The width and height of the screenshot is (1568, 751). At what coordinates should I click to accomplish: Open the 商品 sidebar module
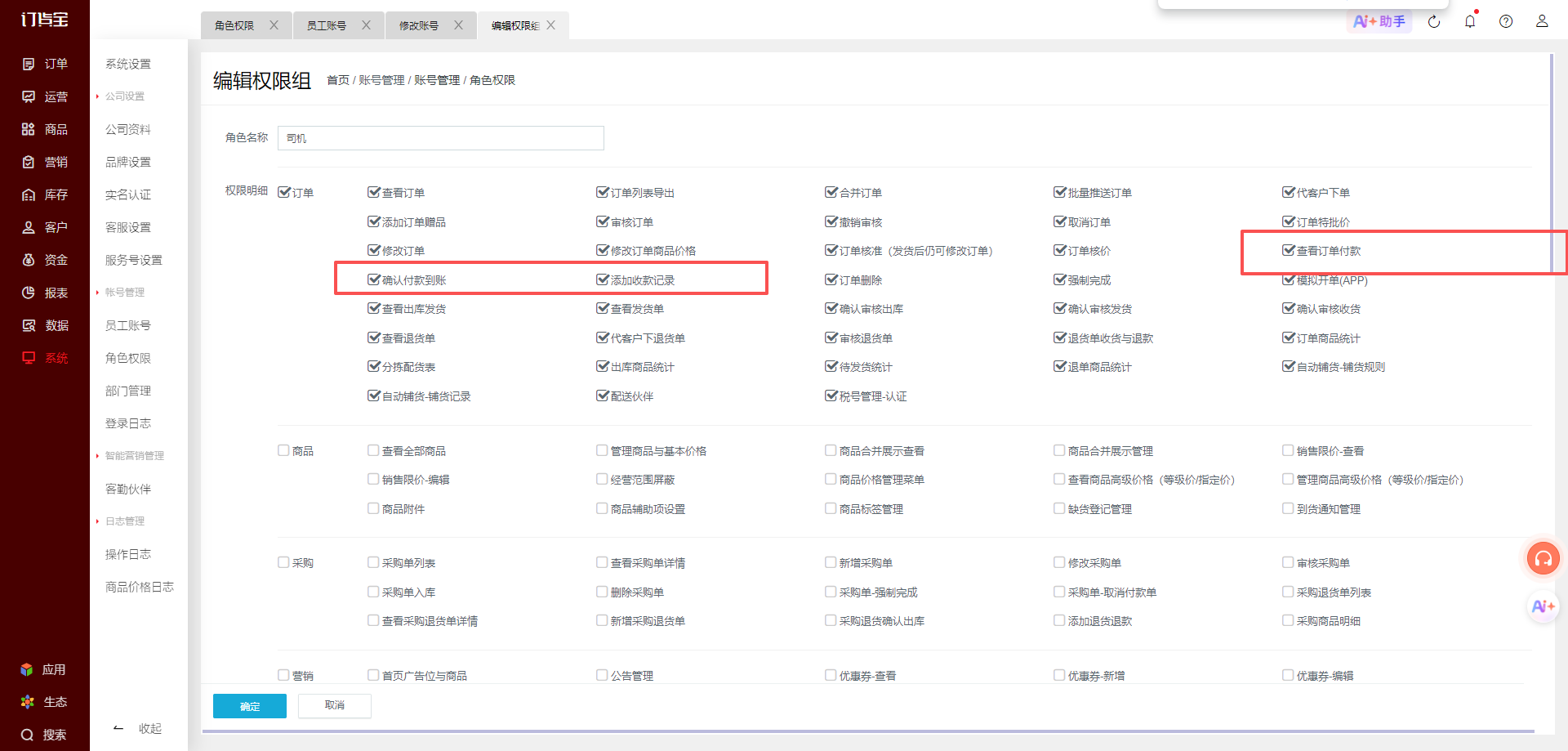pos(45,129)
